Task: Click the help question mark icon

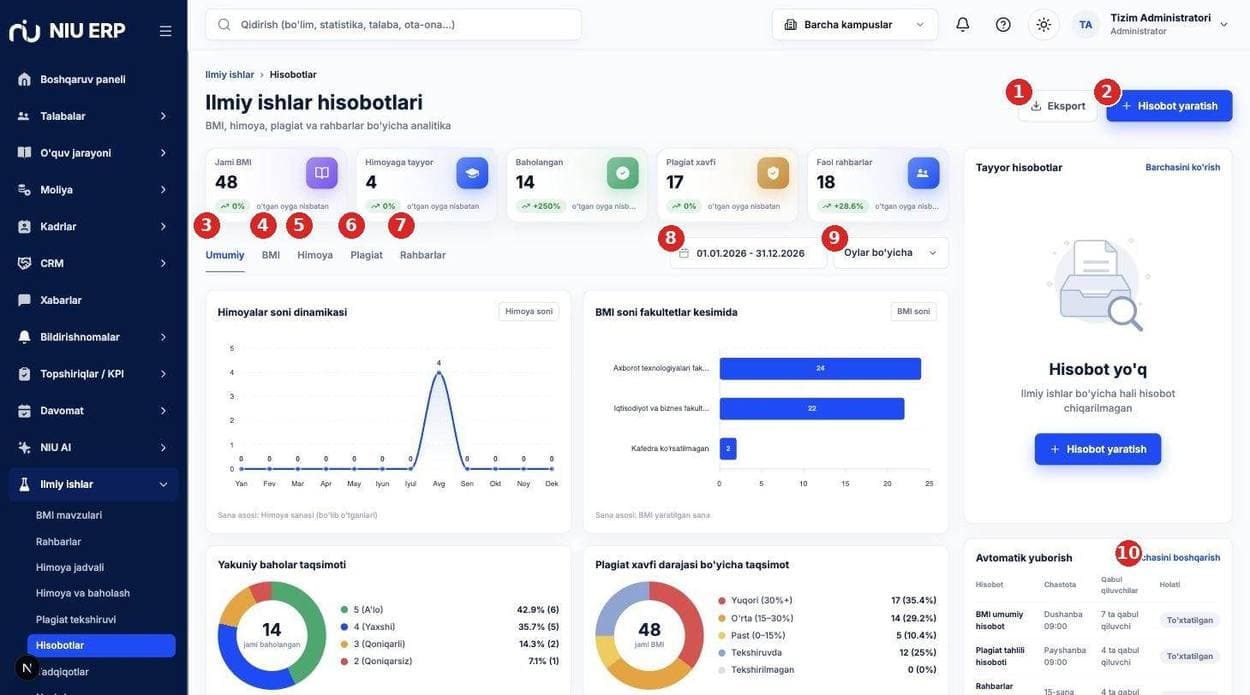Action: click(x=1003, y=24)
